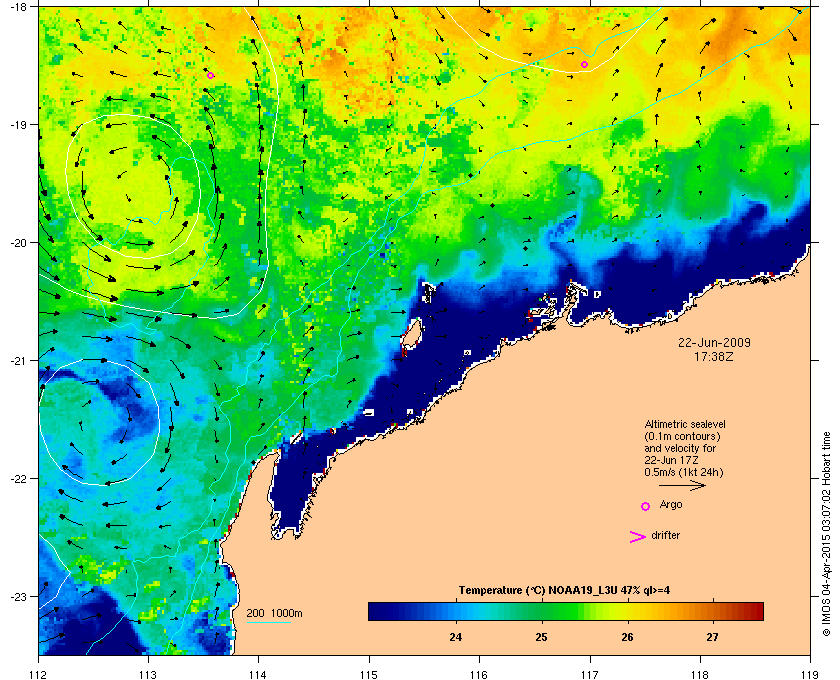Click the longitude label 114
840x680 pixels.
[x=258, y=674]
